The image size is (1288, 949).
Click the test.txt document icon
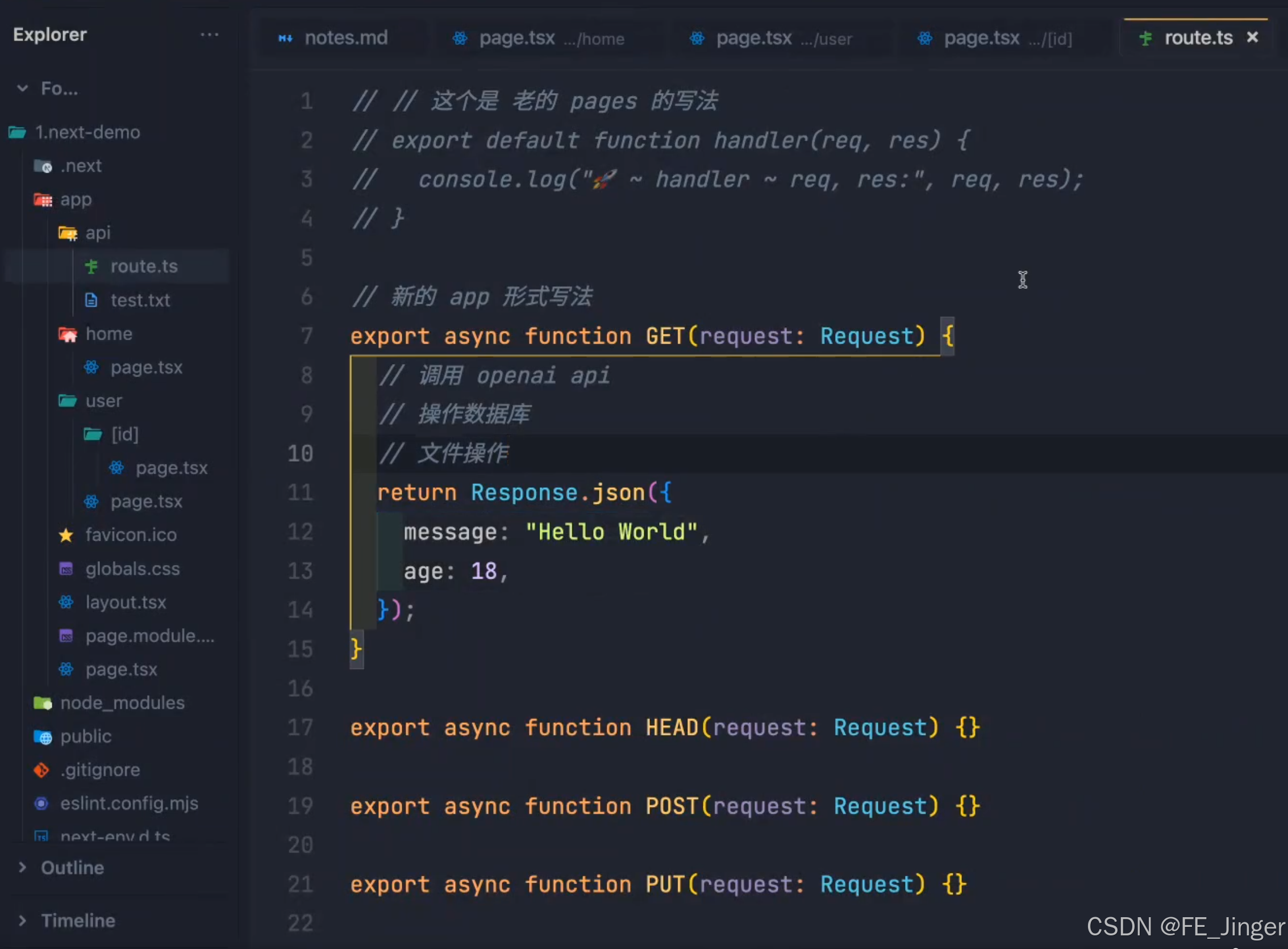click(91, 300)
